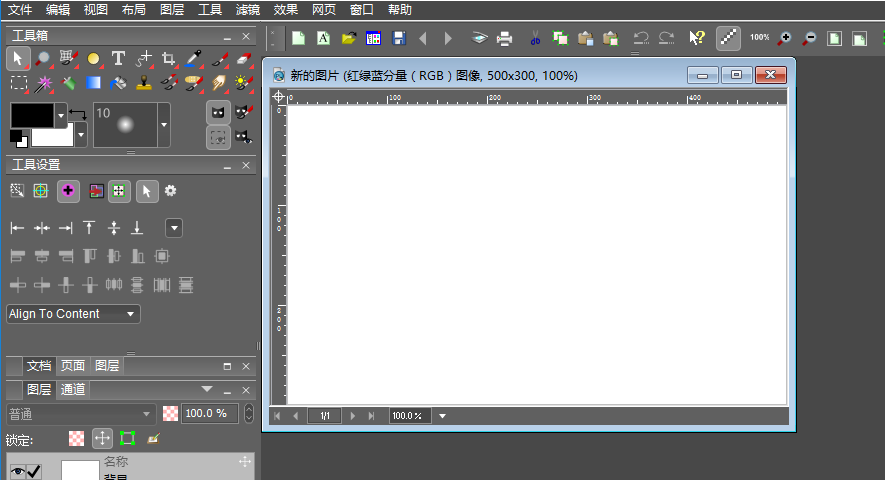Screen dimensions: 885x480
Task: Hide the background layer using eye icon
Action: point(17,471)
